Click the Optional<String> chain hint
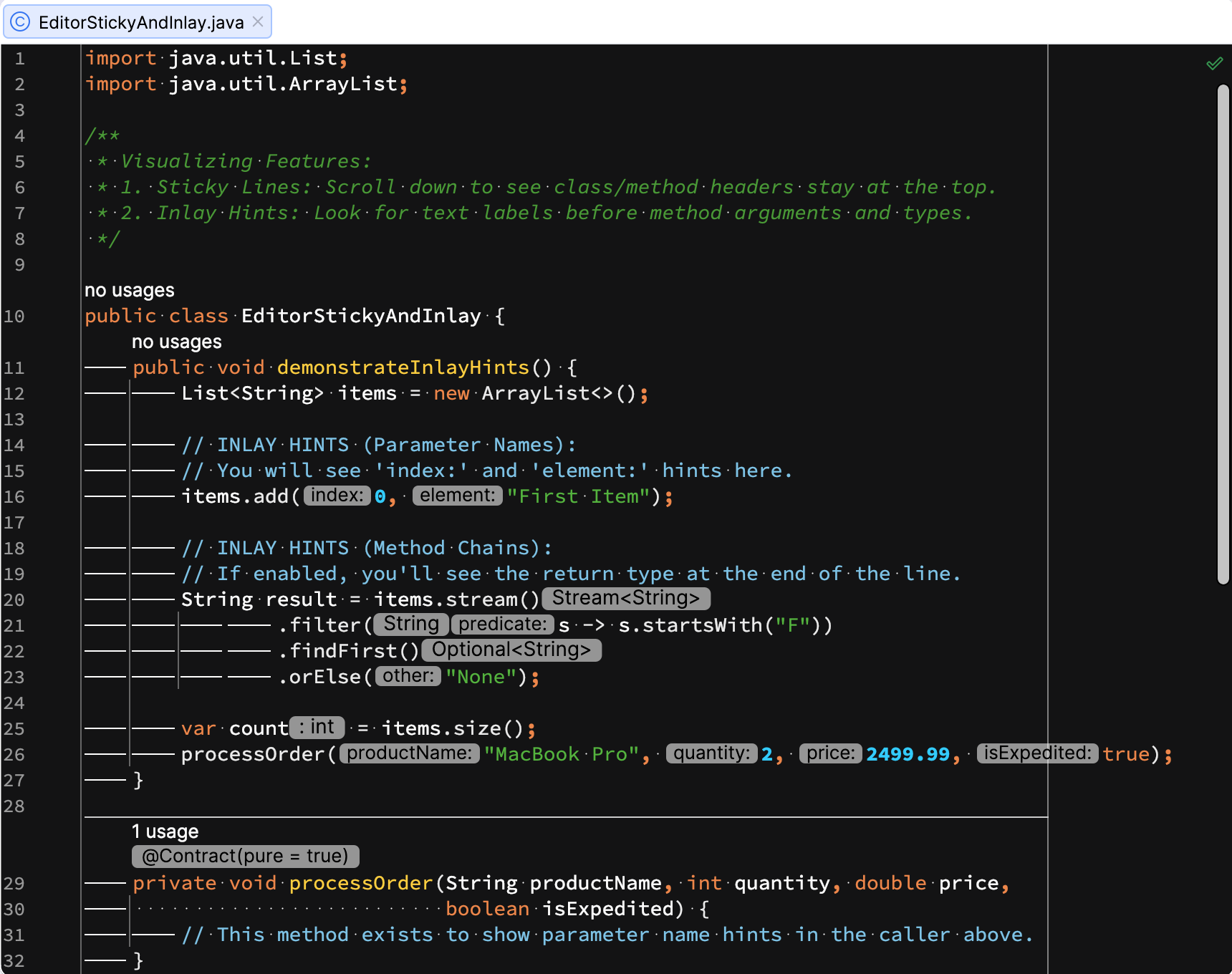This screenshot has width=1232, height=974. pos(511,650)
